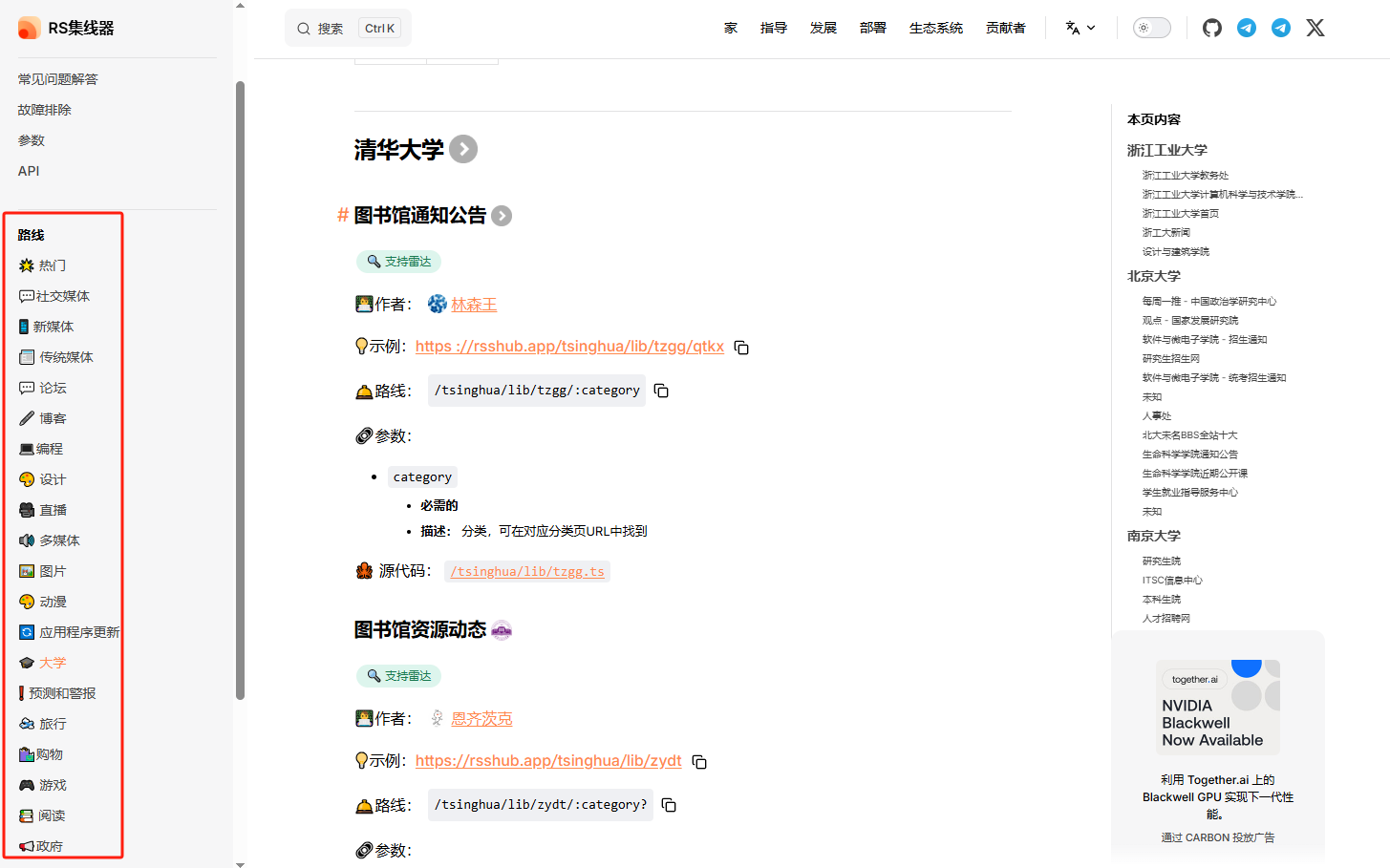Click the arrow next to 图书馆通知公告
The image size is (1390, 868).
[502, 216]
